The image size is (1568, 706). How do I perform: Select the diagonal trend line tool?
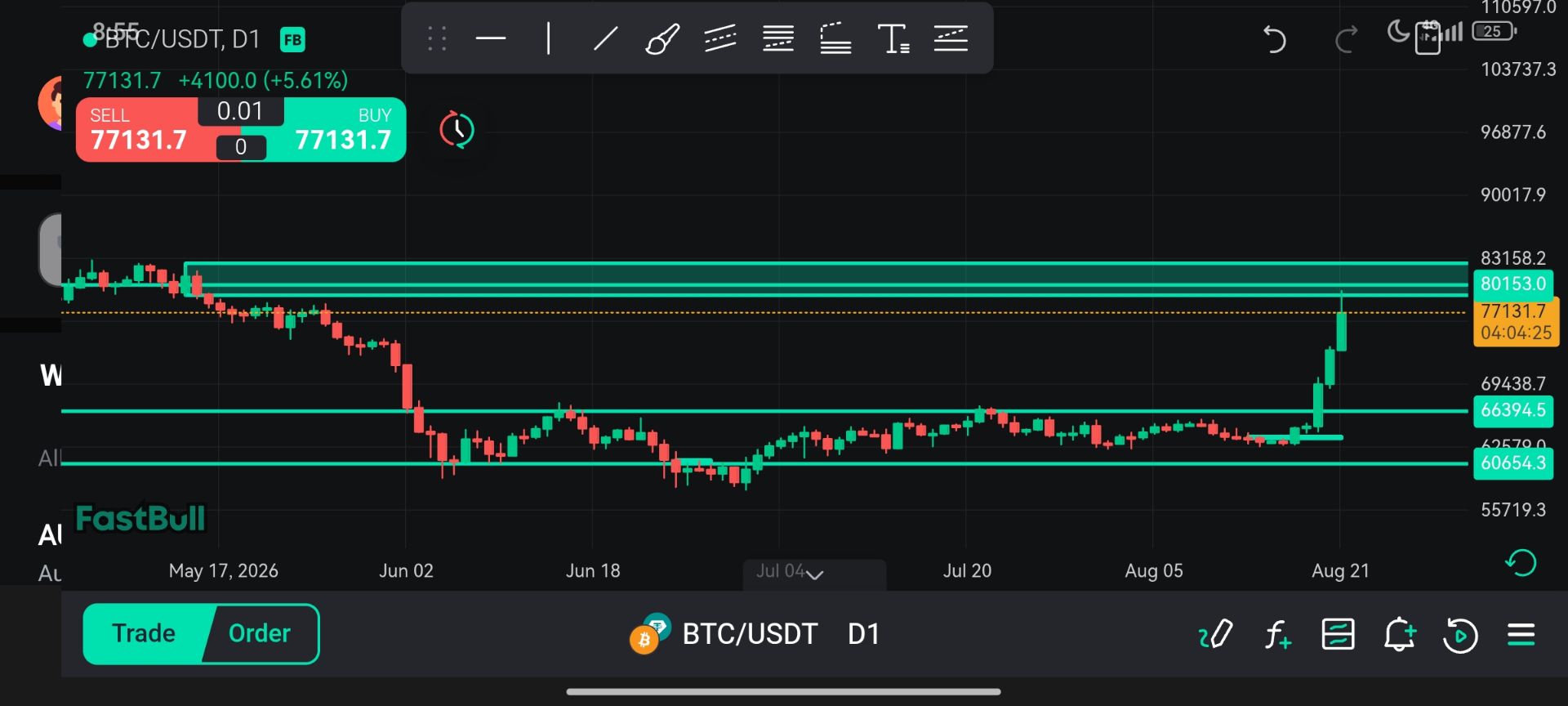(x=605, y=38)
